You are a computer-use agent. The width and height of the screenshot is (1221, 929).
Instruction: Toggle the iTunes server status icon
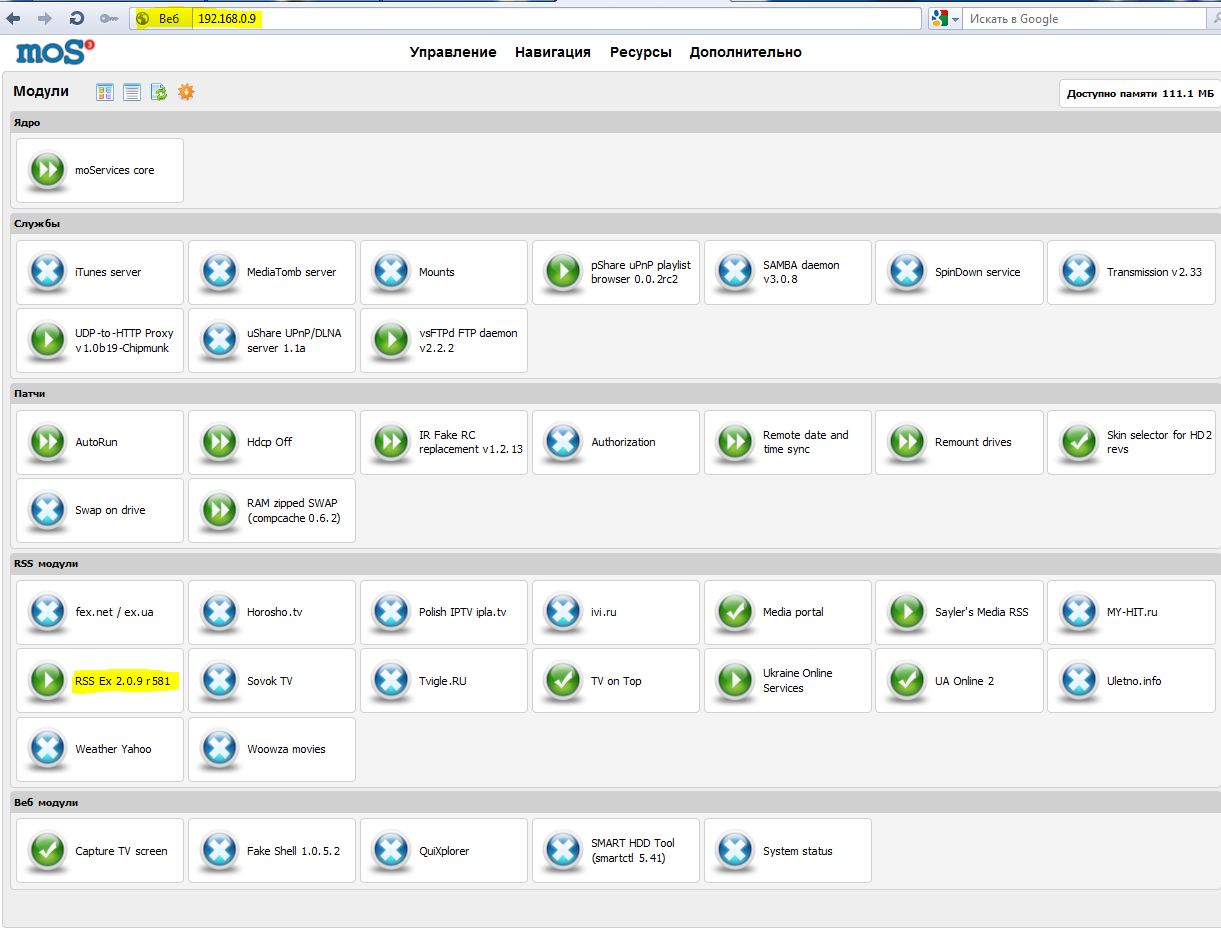[x=47, y=272]
